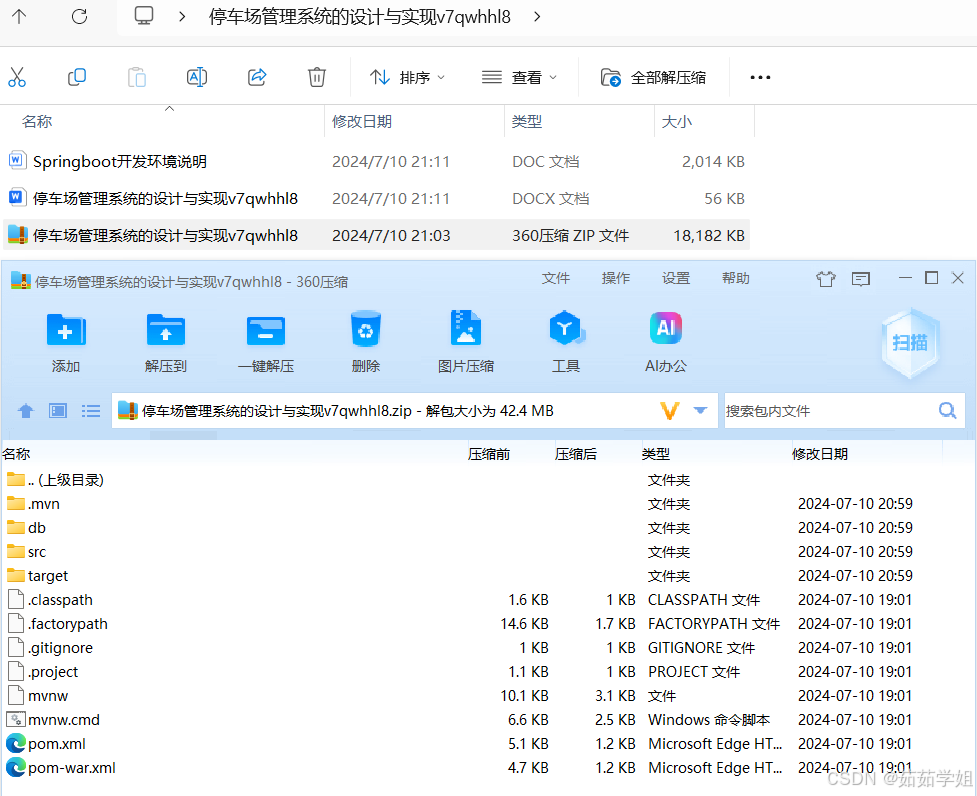977x796 pixels.
Task: Click the 全部解压缩 extract all button
Action: click(x=653, y=77)
